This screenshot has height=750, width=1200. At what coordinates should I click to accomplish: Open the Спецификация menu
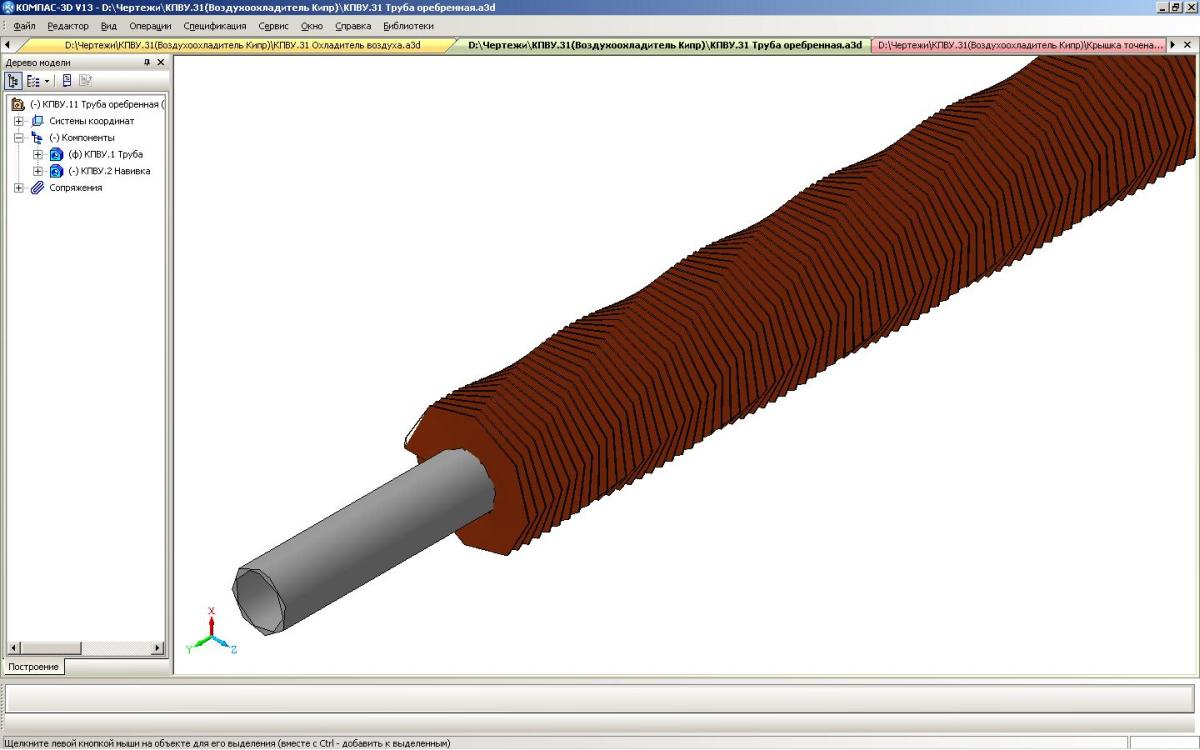click(214, 26)
